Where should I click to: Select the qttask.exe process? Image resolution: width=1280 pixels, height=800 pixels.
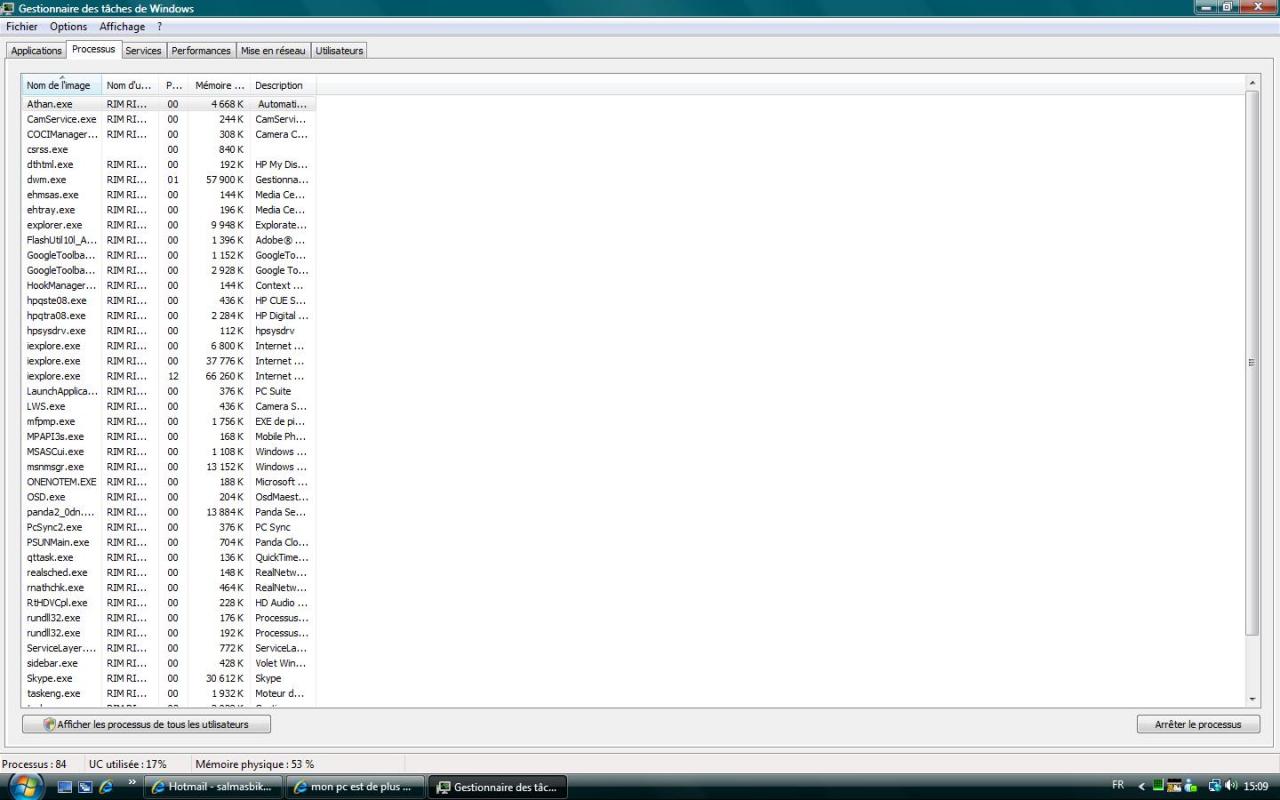click(x=168, y=557)
